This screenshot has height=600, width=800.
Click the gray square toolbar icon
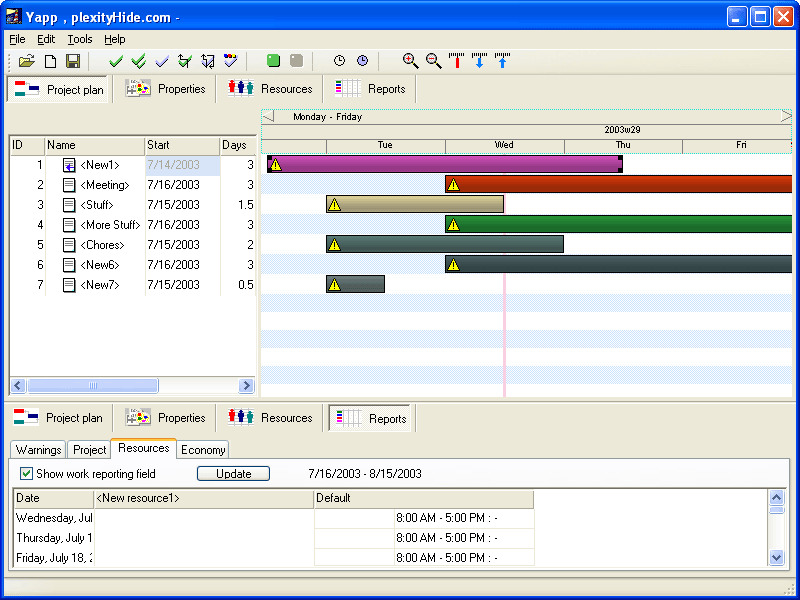coord(296,61)
